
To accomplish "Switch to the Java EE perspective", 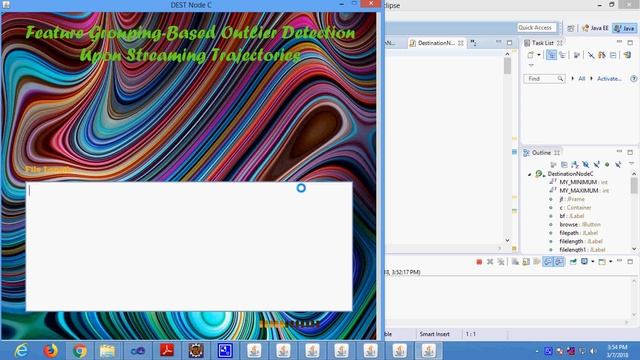I will (595, 28).
